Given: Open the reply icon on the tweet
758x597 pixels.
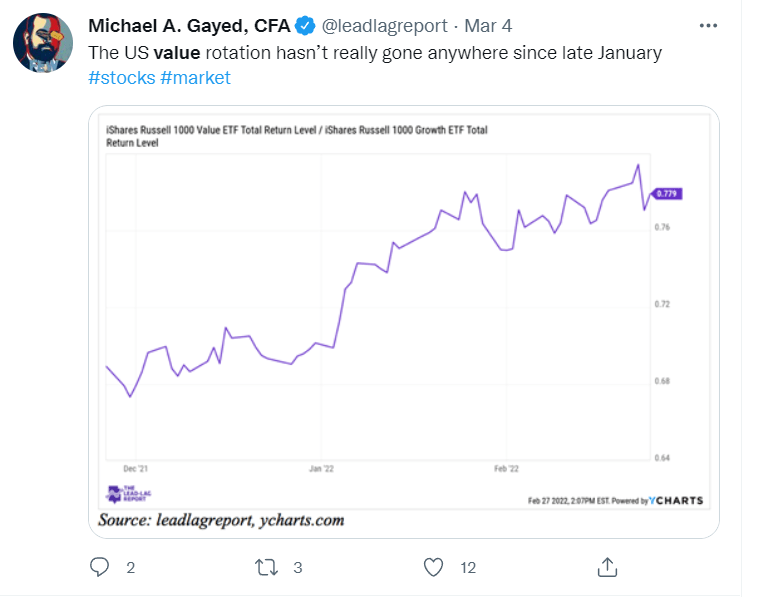Looking at the screenshot, I should pos(100,567).
